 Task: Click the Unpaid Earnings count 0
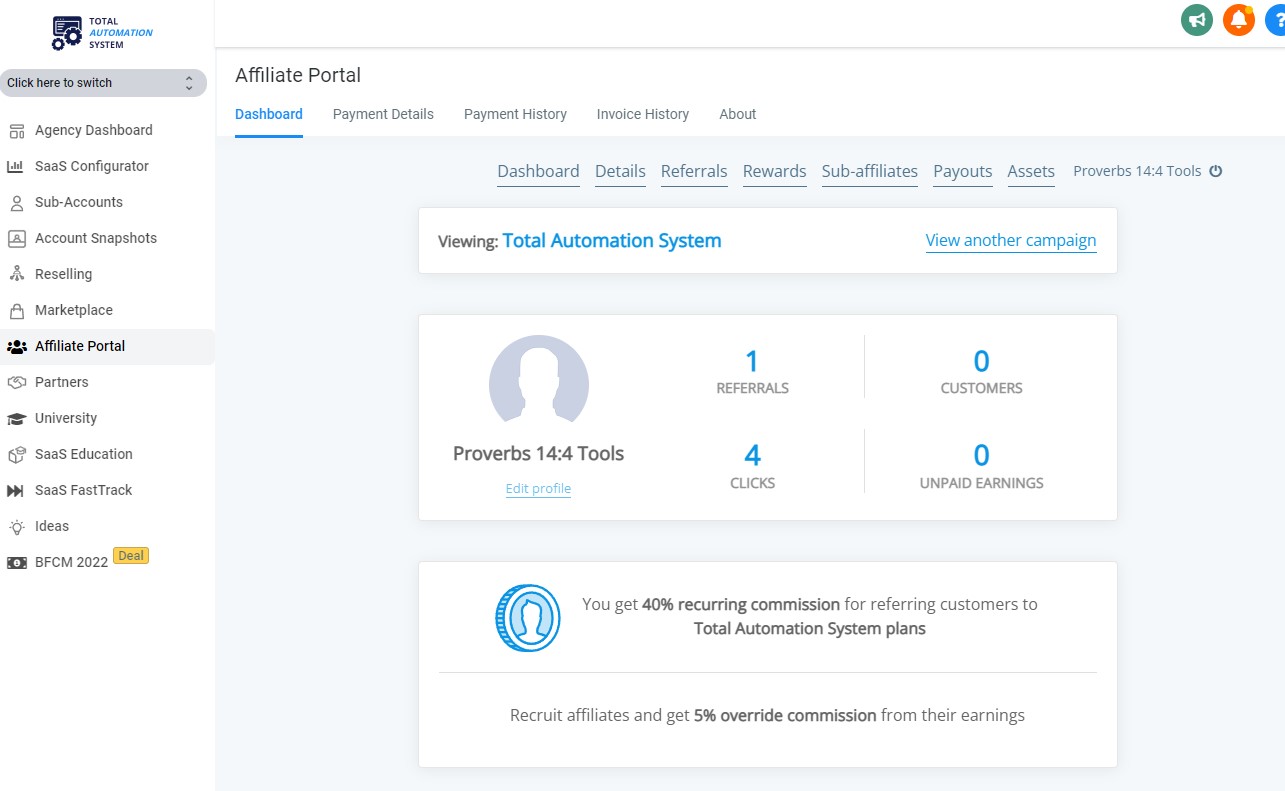982,456
